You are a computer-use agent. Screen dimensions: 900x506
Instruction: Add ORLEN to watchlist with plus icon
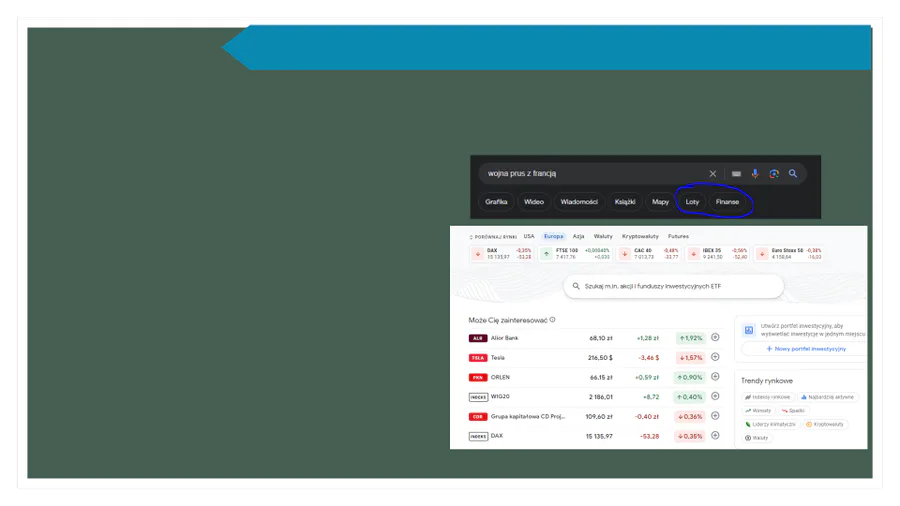point(715,377)
